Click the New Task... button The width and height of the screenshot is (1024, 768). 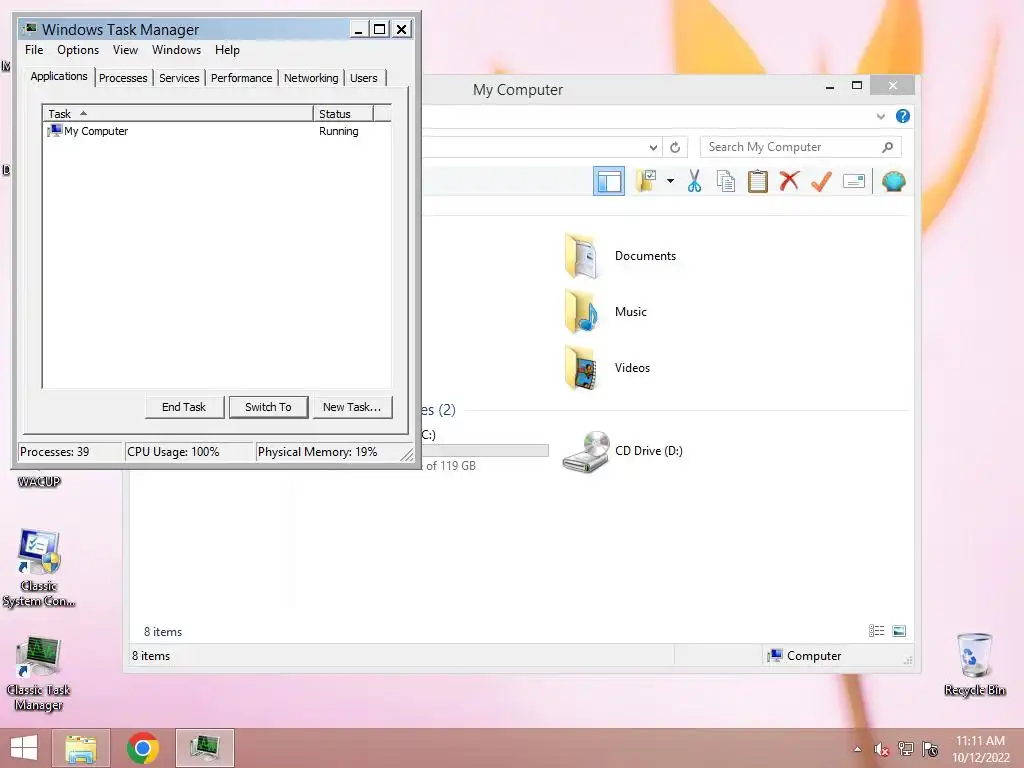352,407
